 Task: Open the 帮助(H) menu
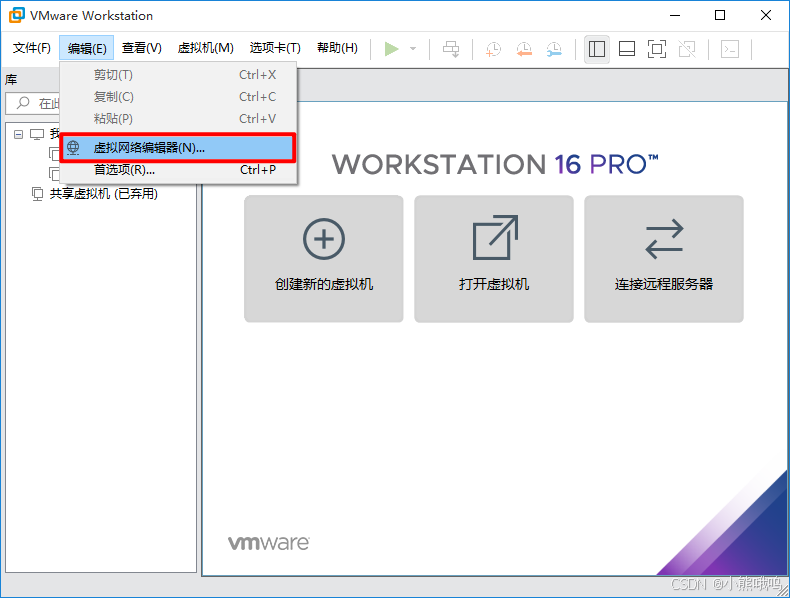[x=337, y=48]
